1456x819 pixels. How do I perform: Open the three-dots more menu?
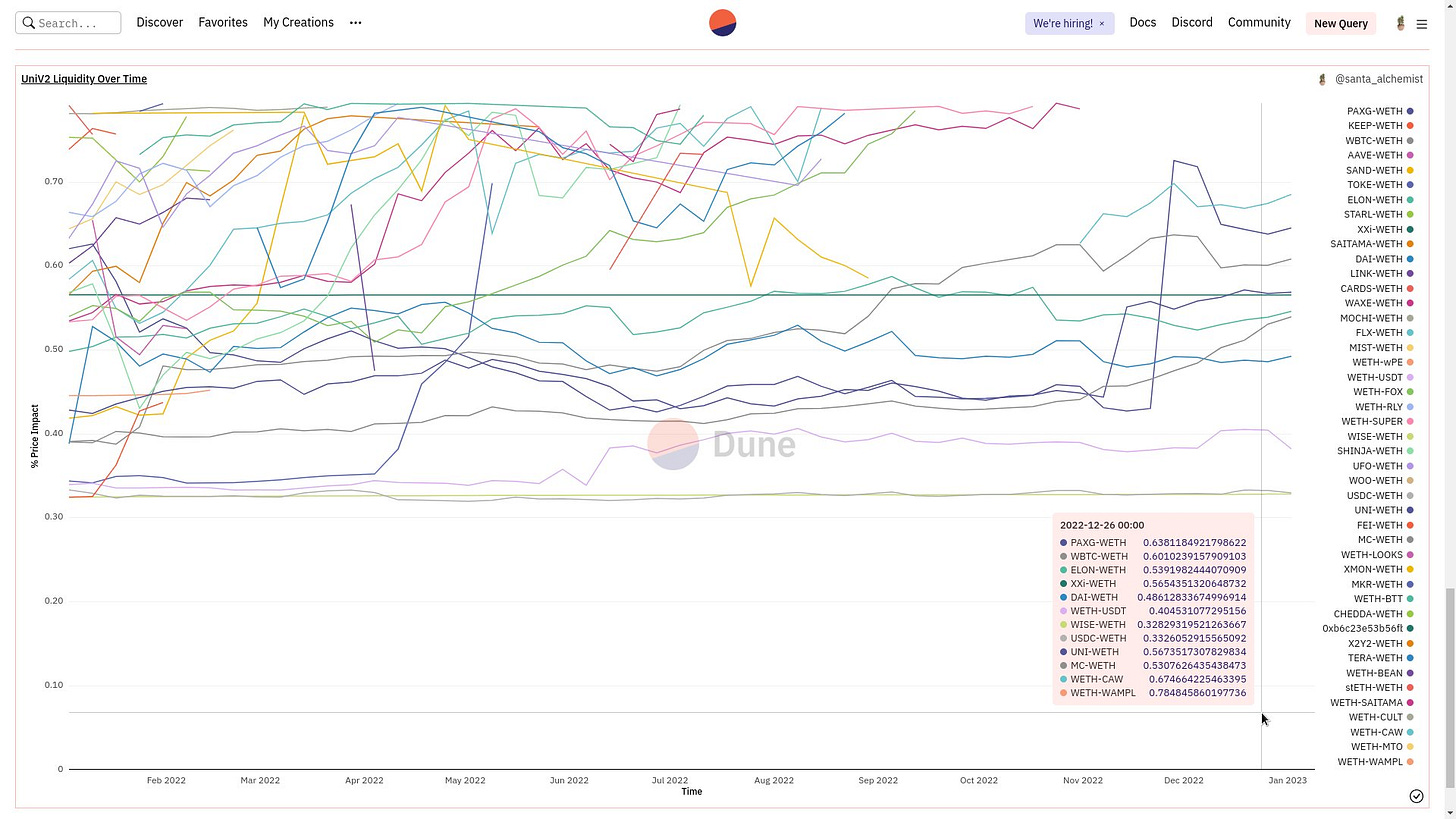click(355, 22)
